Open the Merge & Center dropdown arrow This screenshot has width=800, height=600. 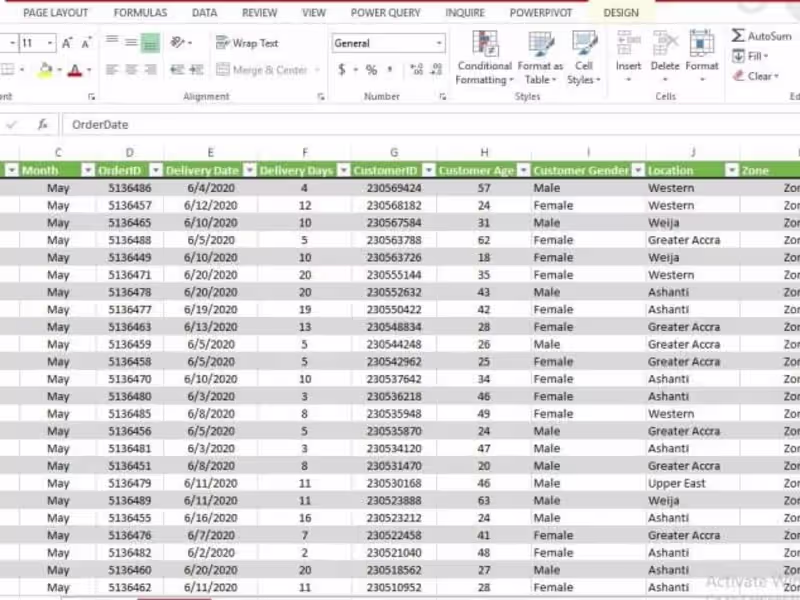(317, 69)
